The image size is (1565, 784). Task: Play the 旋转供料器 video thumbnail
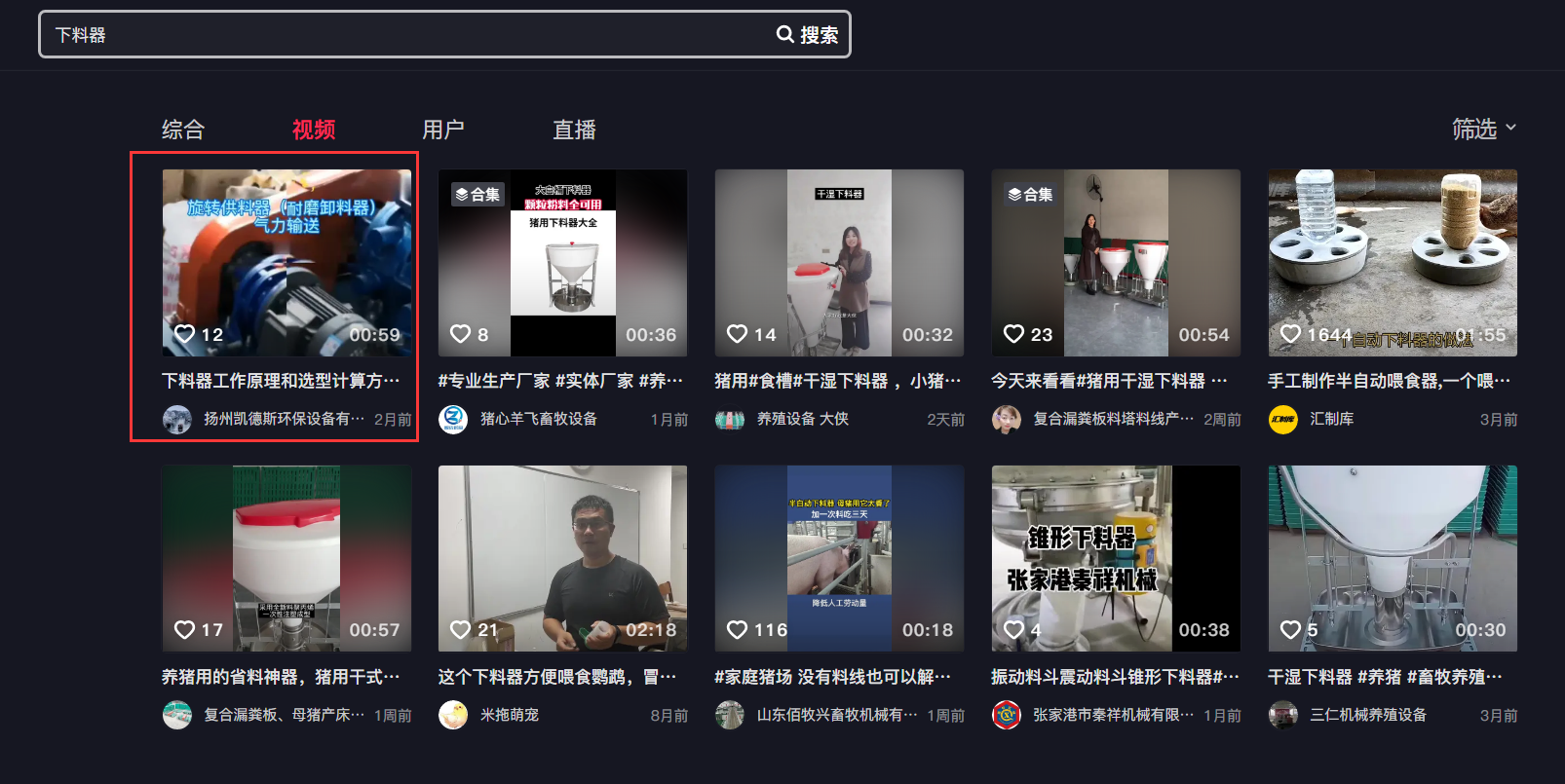click(286, 263)
